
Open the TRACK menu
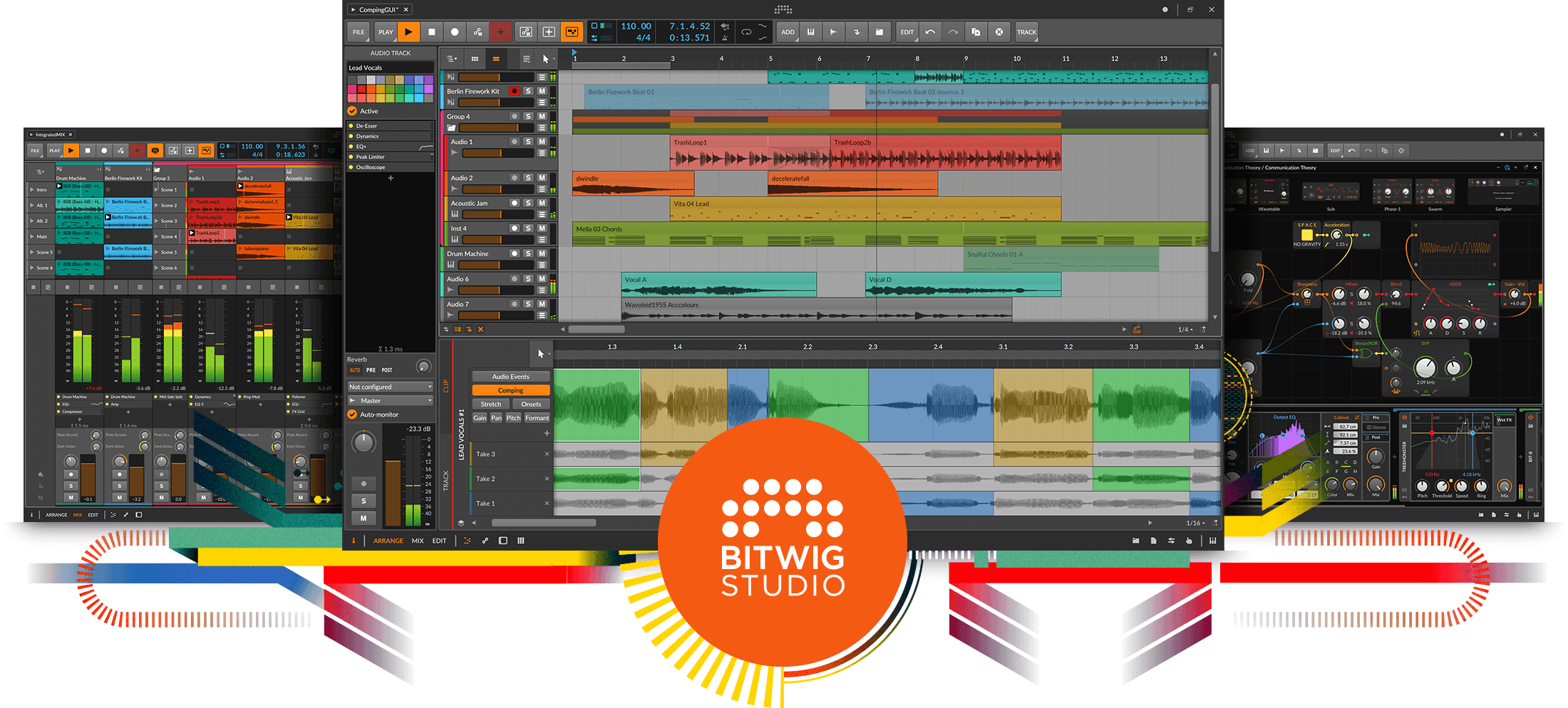1026,32
